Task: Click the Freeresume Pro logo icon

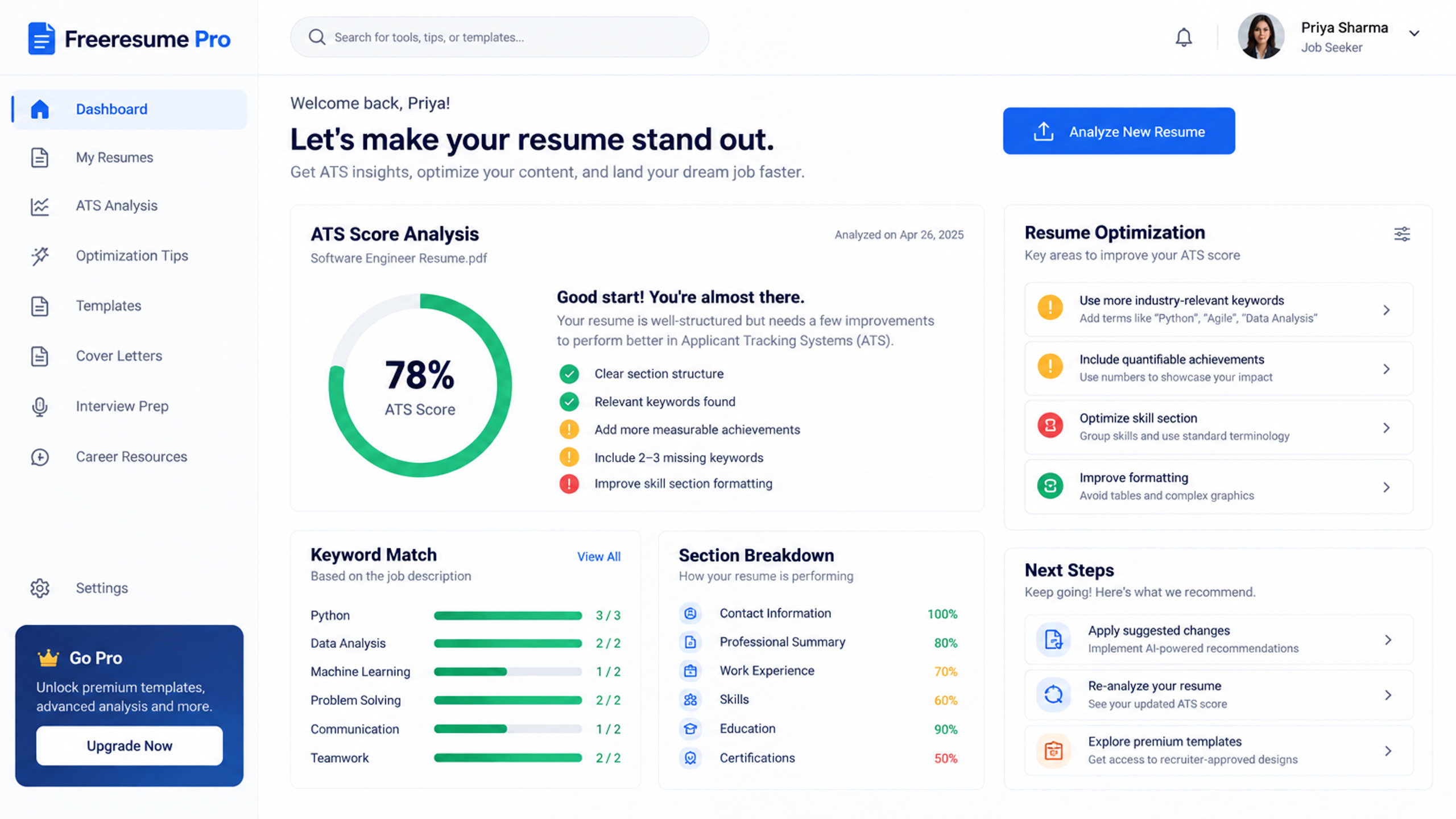Action: [42, 39]
